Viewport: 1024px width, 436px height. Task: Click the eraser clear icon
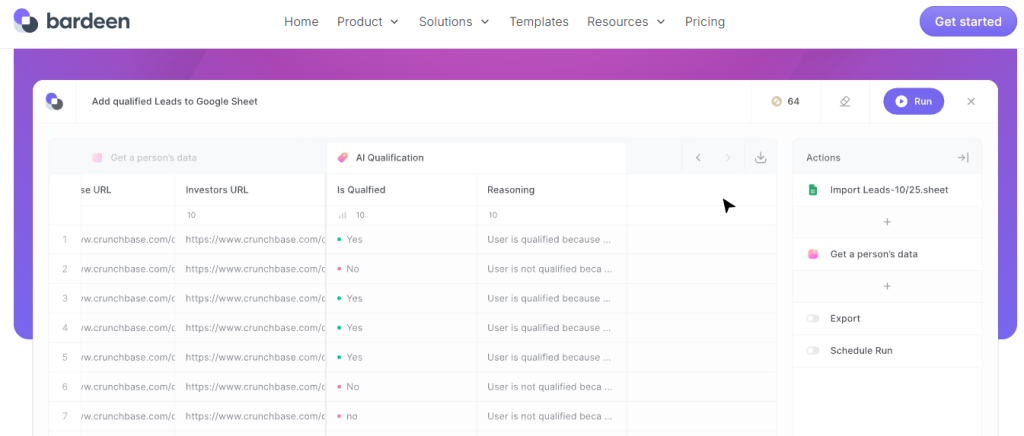844,101
